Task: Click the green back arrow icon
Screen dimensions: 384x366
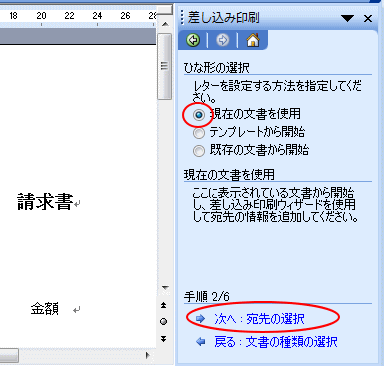Action: [193, 40]
